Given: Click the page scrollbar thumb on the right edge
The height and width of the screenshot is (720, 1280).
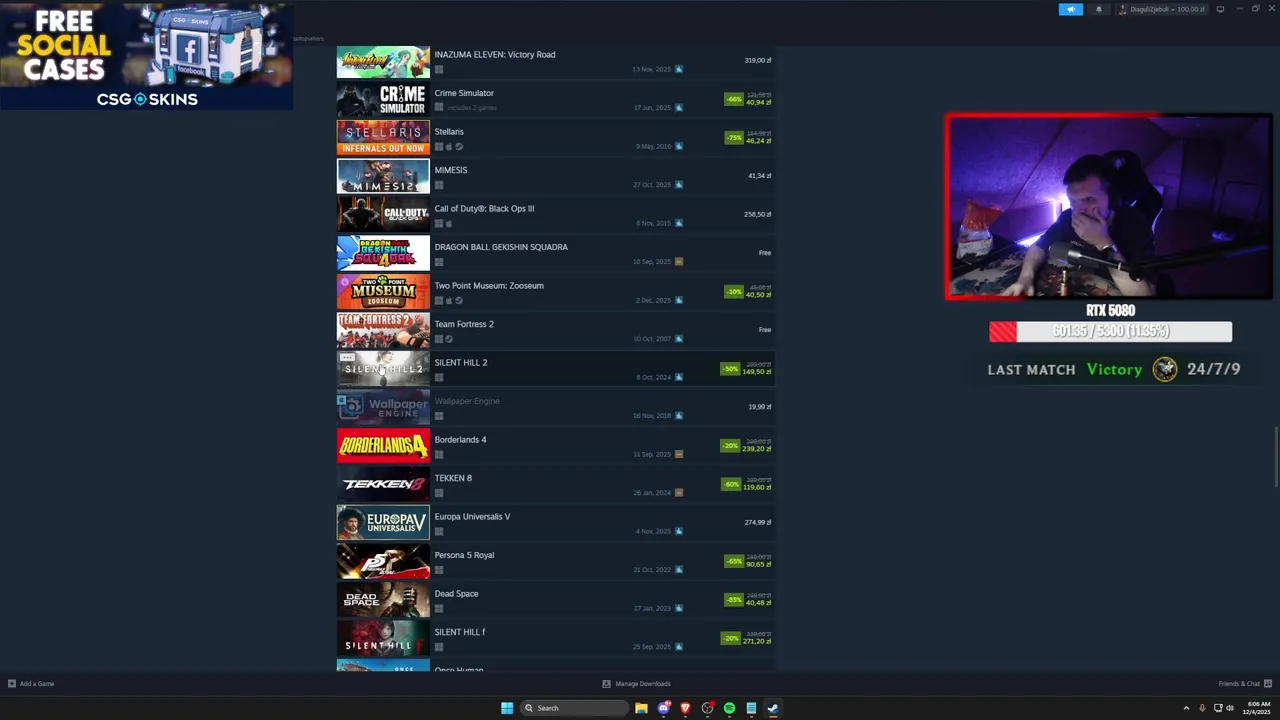Looking at the screenshot, I should (1276, 458).
